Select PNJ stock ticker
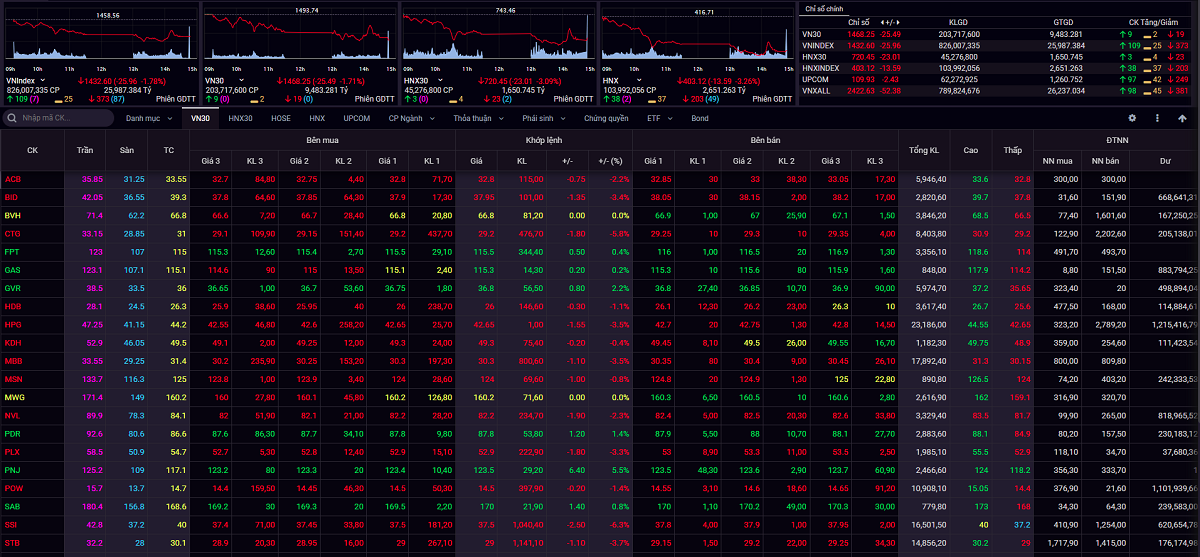 coord(13,469)
